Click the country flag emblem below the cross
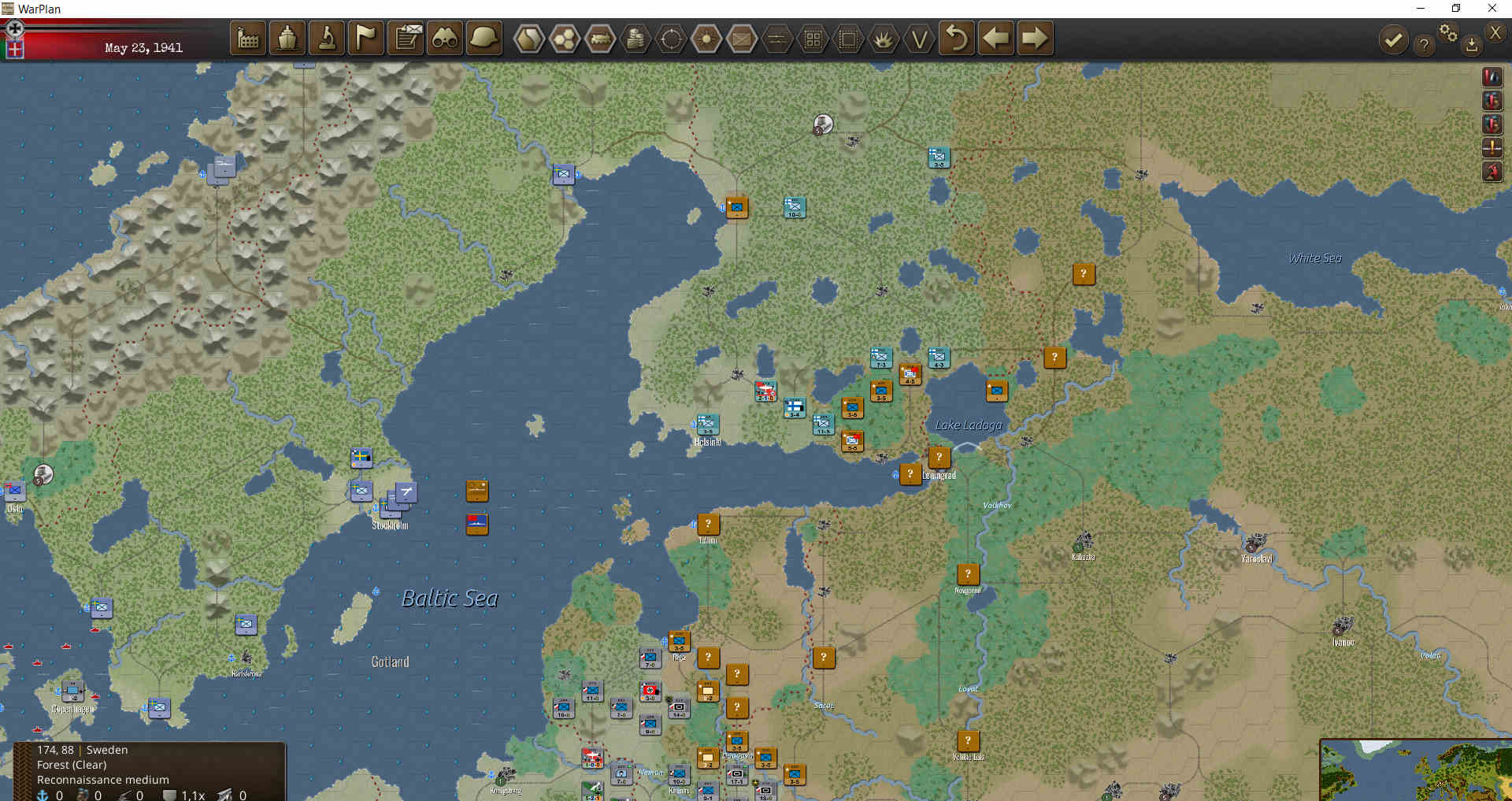Viewport: 1512px width, 801px height. tap(15, 49)
